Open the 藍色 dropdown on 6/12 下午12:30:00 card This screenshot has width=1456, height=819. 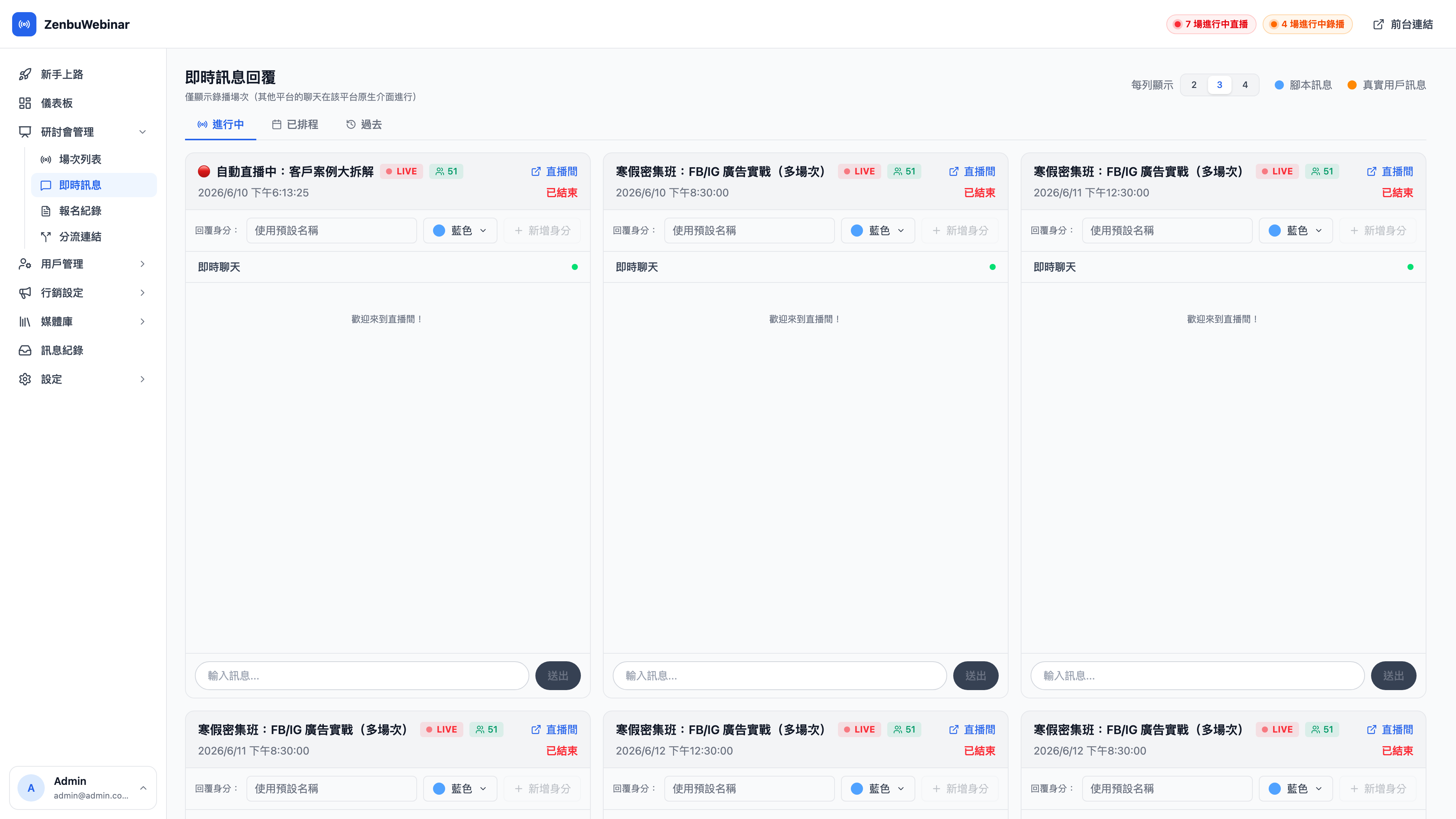tap(878, 789)
